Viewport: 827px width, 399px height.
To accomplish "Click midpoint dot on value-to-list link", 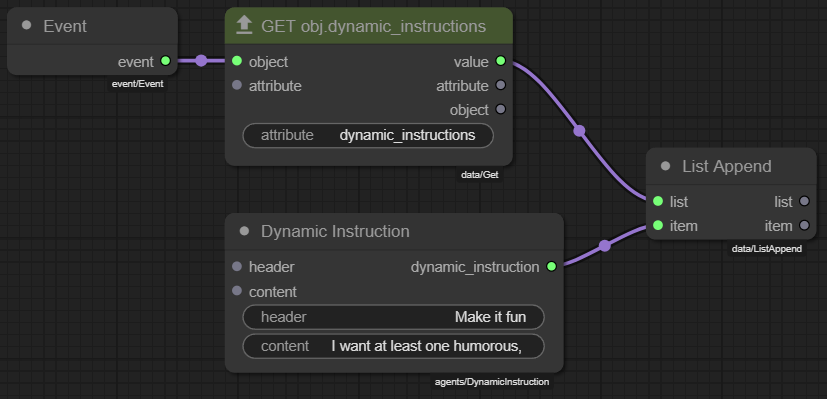I will point(579,131).
